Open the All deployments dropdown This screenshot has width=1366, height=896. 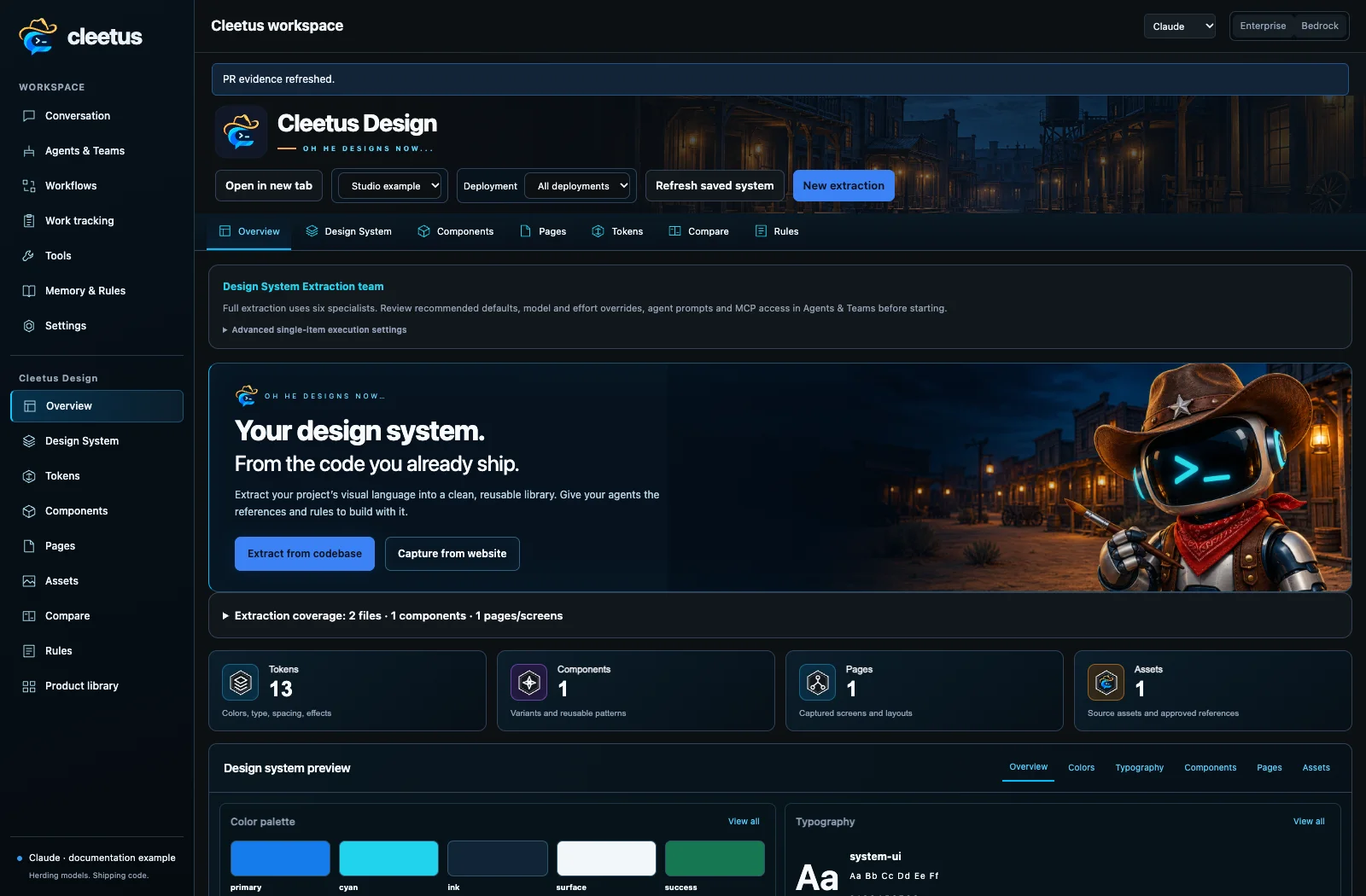pos(578,186)
